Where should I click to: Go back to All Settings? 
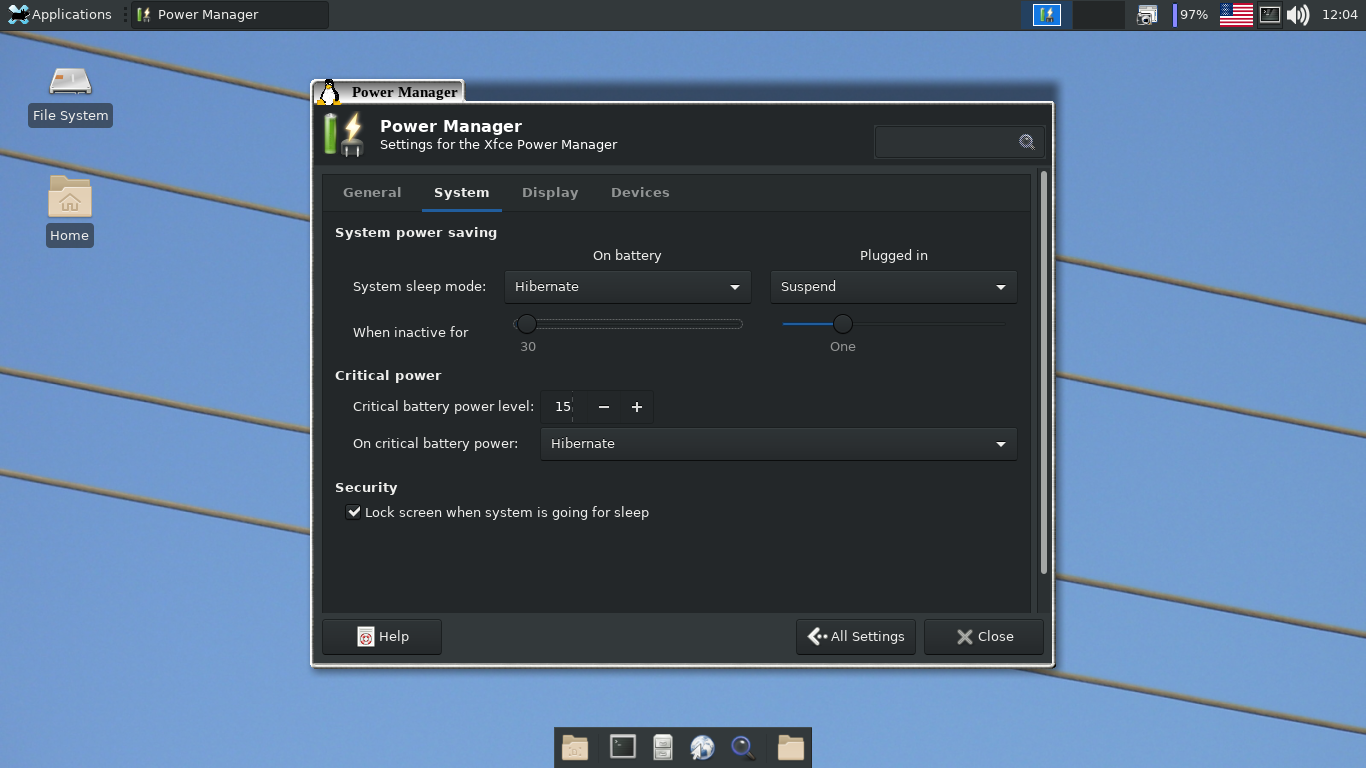[x=856, y=637]
